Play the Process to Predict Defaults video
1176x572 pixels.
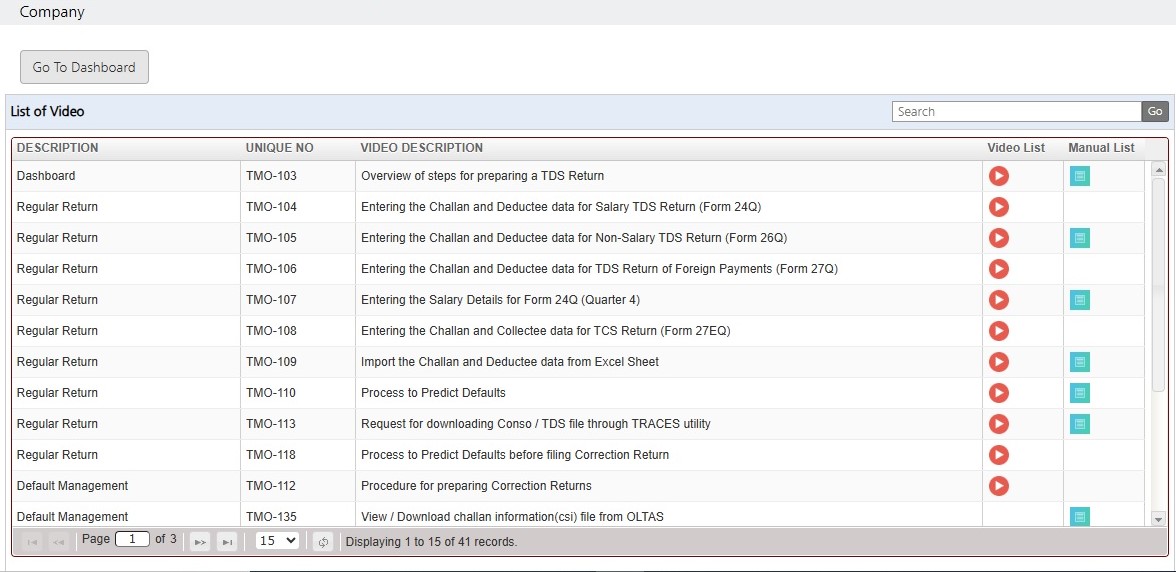point(998,393)
